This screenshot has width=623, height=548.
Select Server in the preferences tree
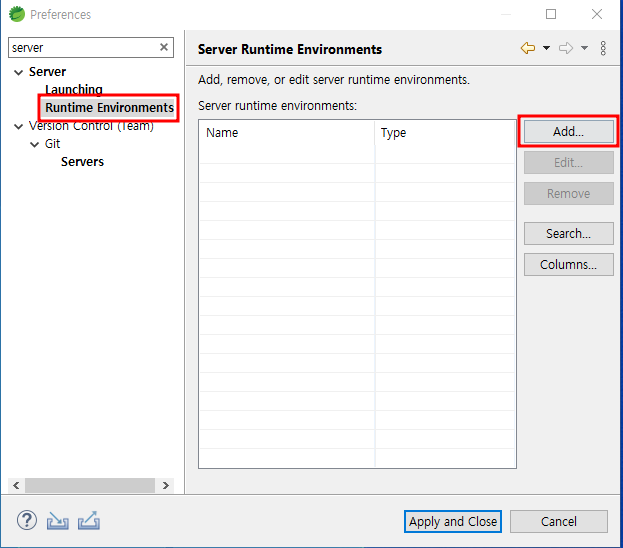click(47, 72)
